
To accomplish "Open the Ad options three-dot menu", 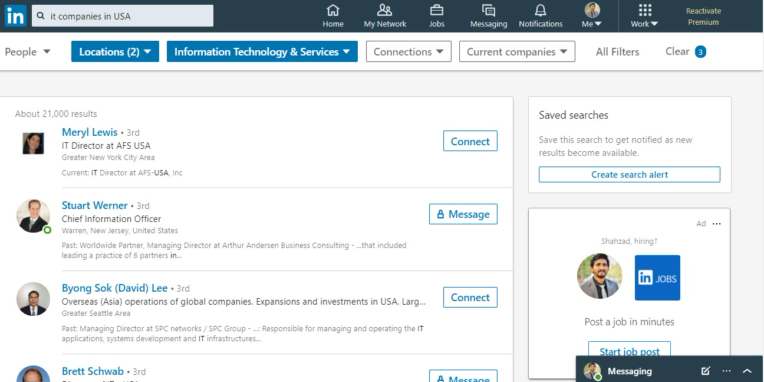I will (716, 224).
